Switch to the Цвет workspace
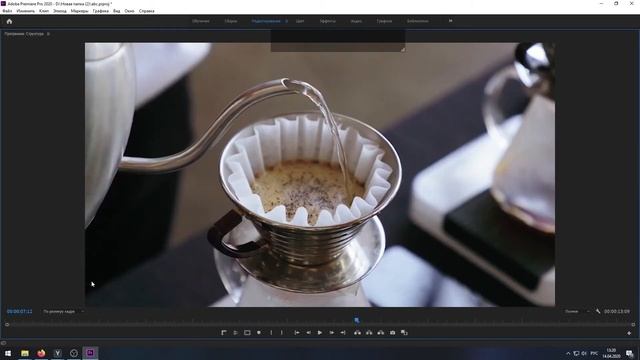Viewport: 640px width, 360px height. point(300,21)
